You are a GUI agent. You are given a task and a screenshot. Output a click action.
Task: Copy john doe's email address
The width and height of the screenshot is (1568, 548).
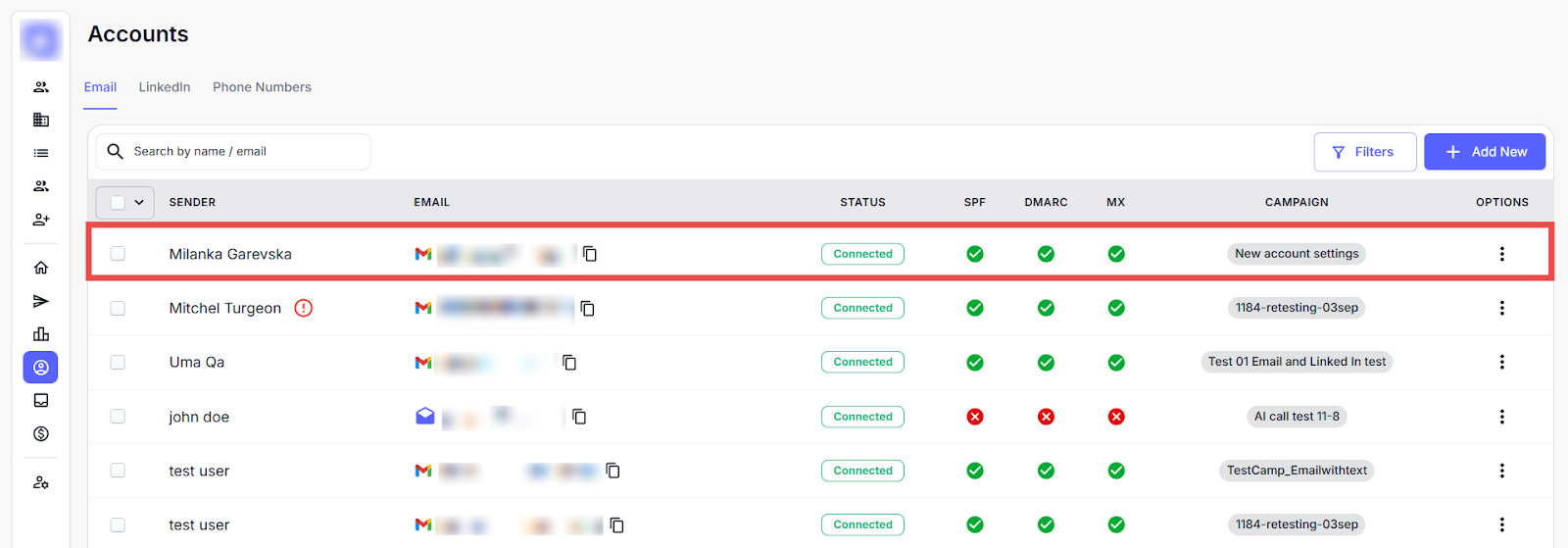click(579, 417)
